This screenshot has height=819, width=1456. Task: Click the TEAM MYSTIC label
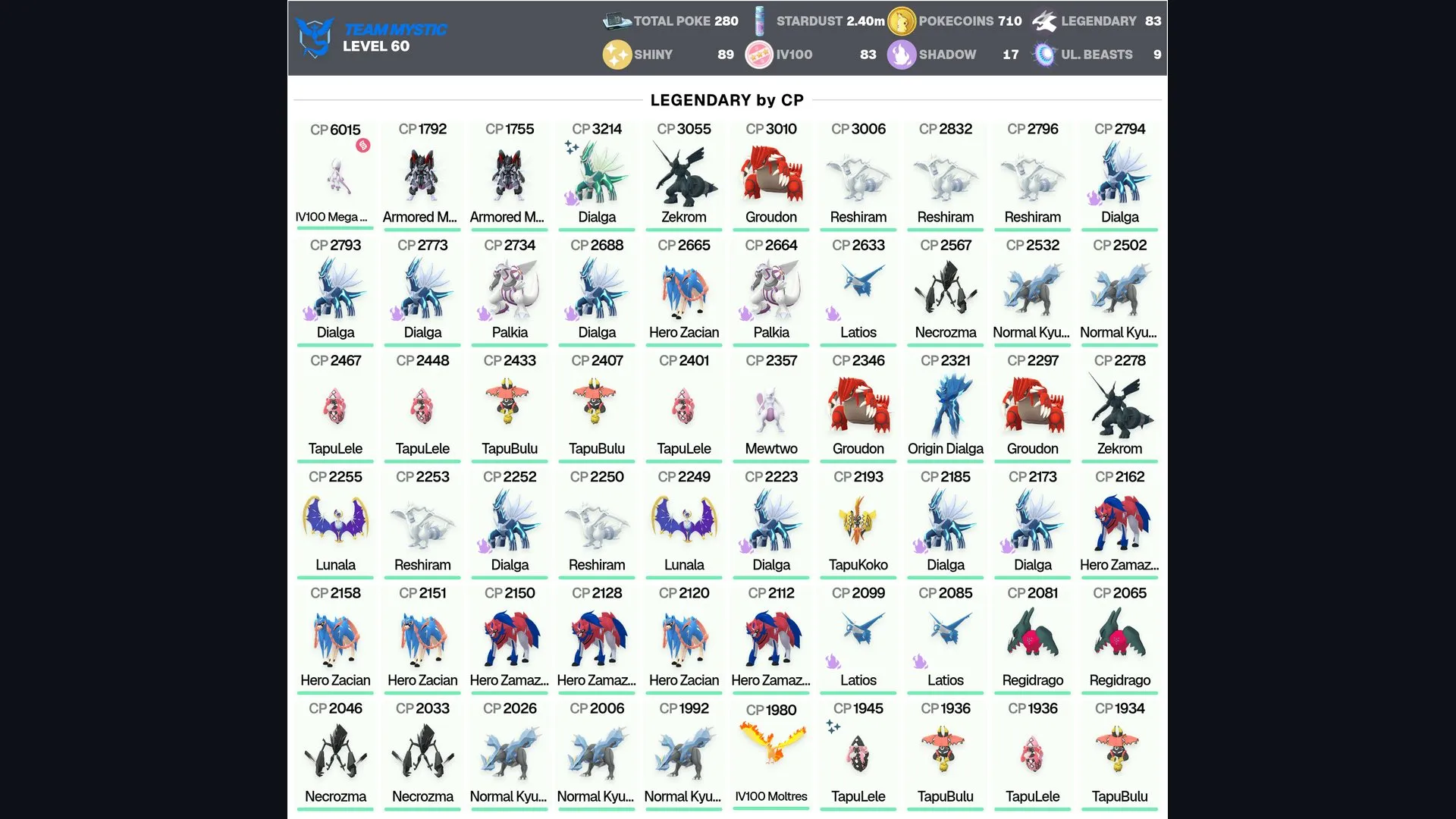click(x=395, y=30)
